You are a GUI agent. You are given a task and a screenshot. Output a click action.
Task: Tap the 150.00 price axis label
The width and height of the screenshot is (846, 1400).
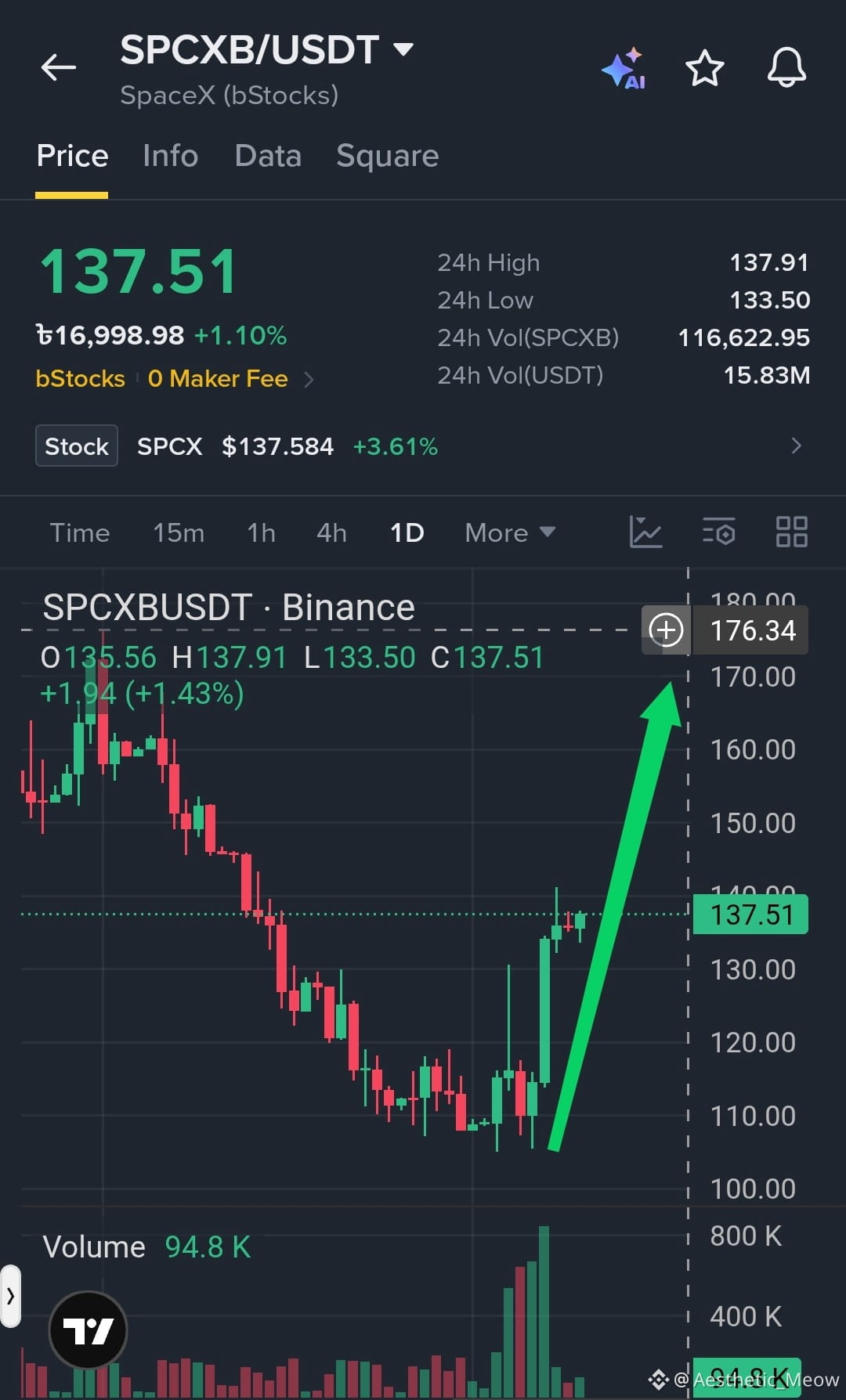coord(753,823)
